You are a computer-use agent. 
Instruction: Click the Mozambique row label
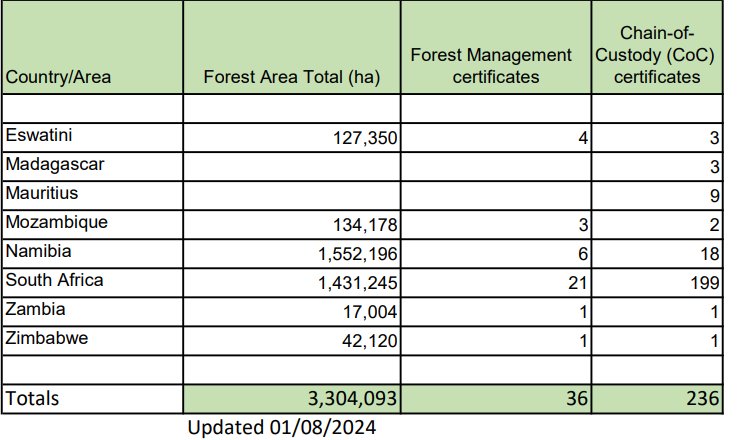(x=57, y=222)
